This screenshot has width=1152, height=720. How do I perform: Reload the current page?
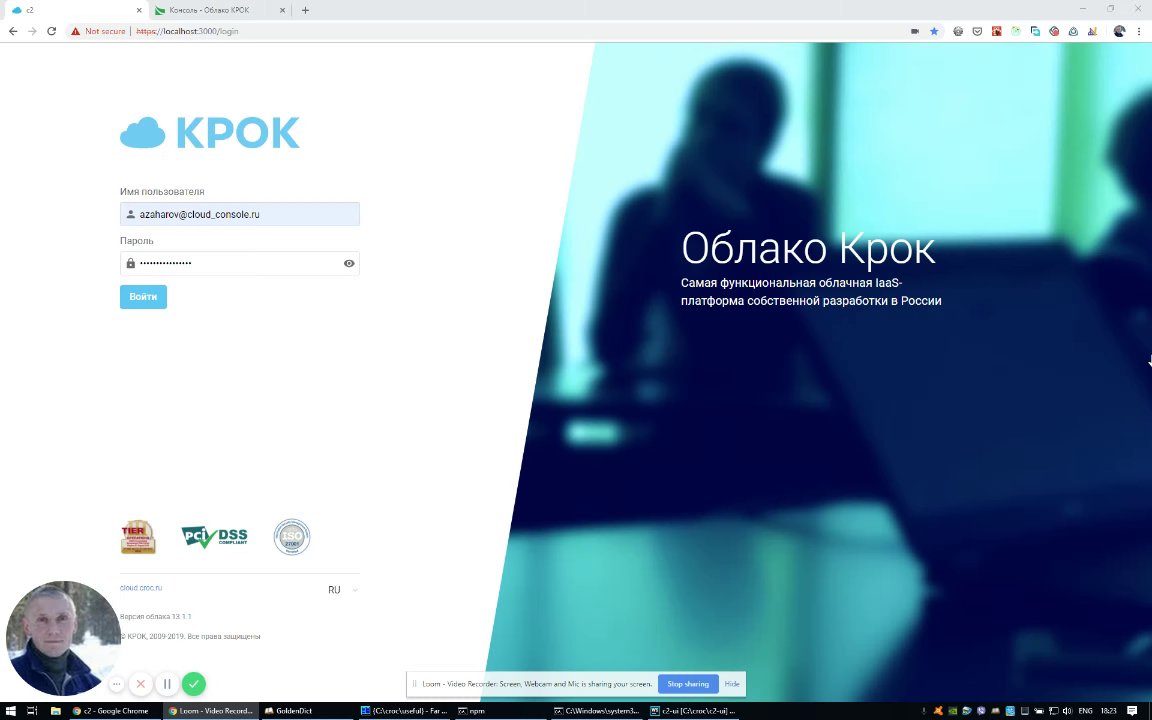pyautogui.click(x=51, y=31)
